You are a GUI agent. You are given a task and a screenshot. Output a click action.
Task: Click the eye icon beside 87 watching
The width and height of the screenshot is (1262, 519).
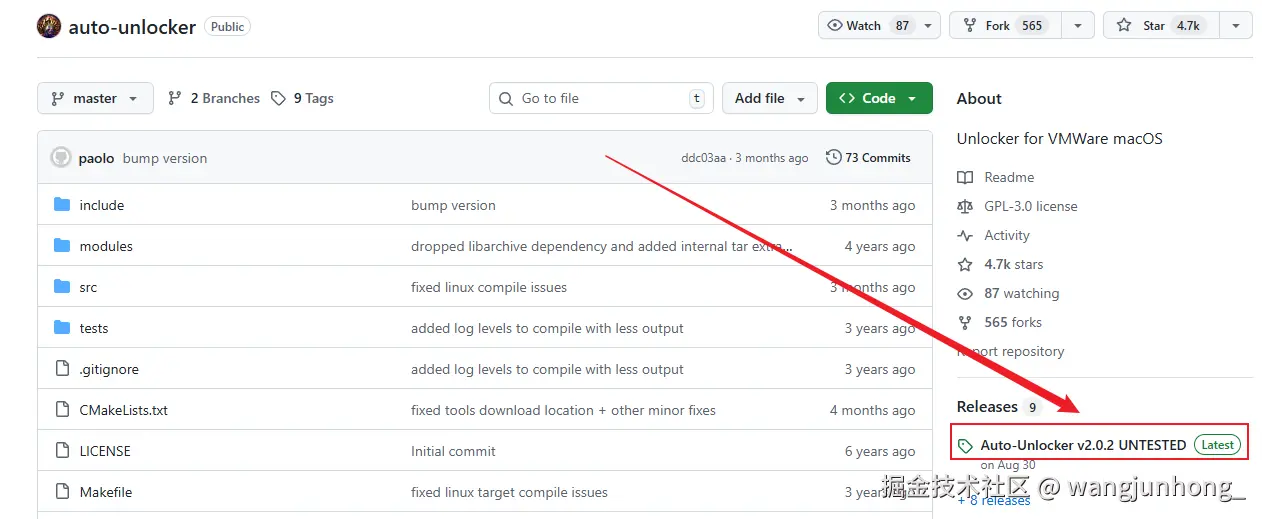pos(965,293)
